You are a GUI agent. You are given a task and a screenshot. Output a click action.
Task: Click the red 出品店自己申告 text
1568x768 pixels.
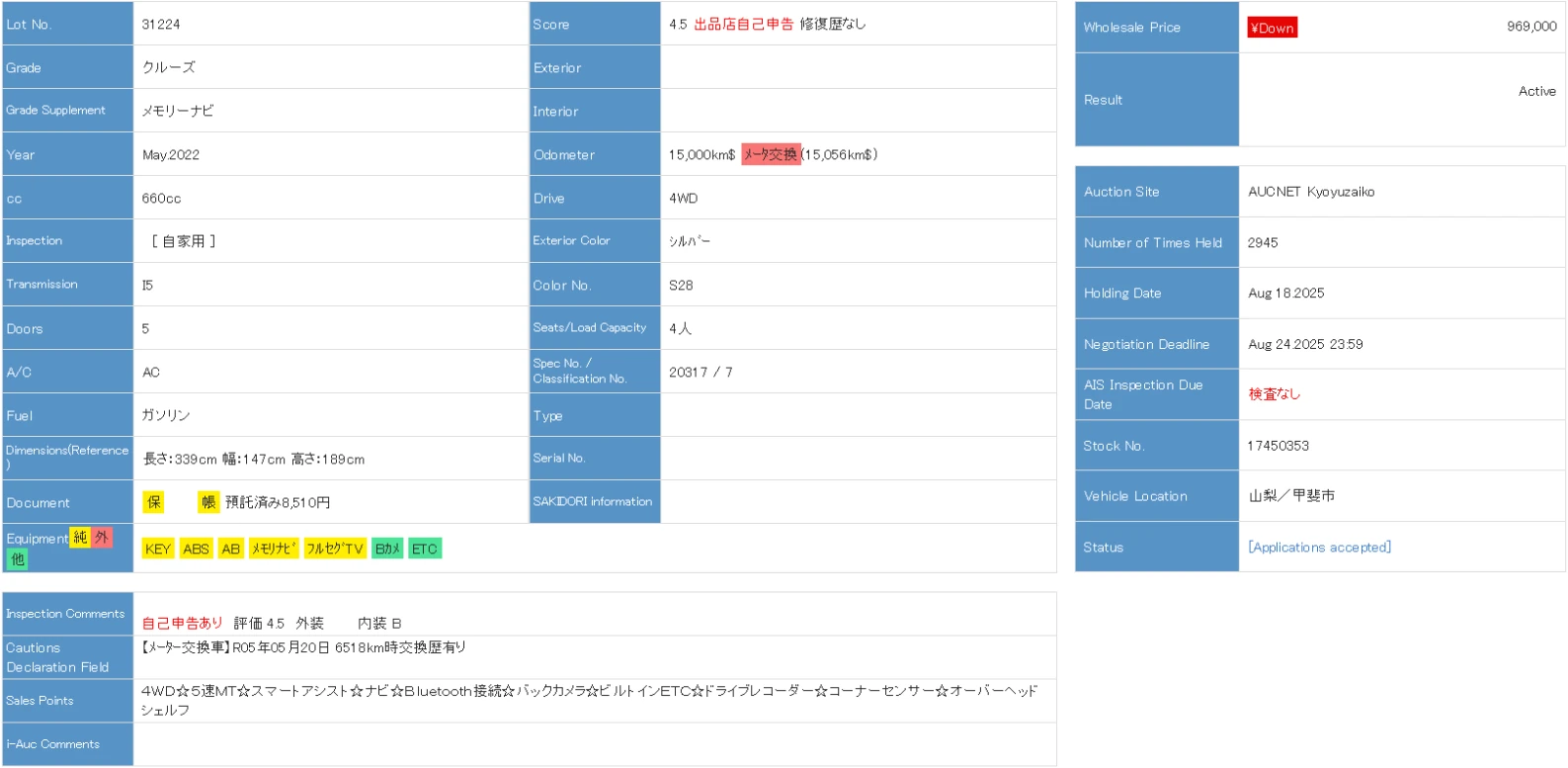coord(743,24)
